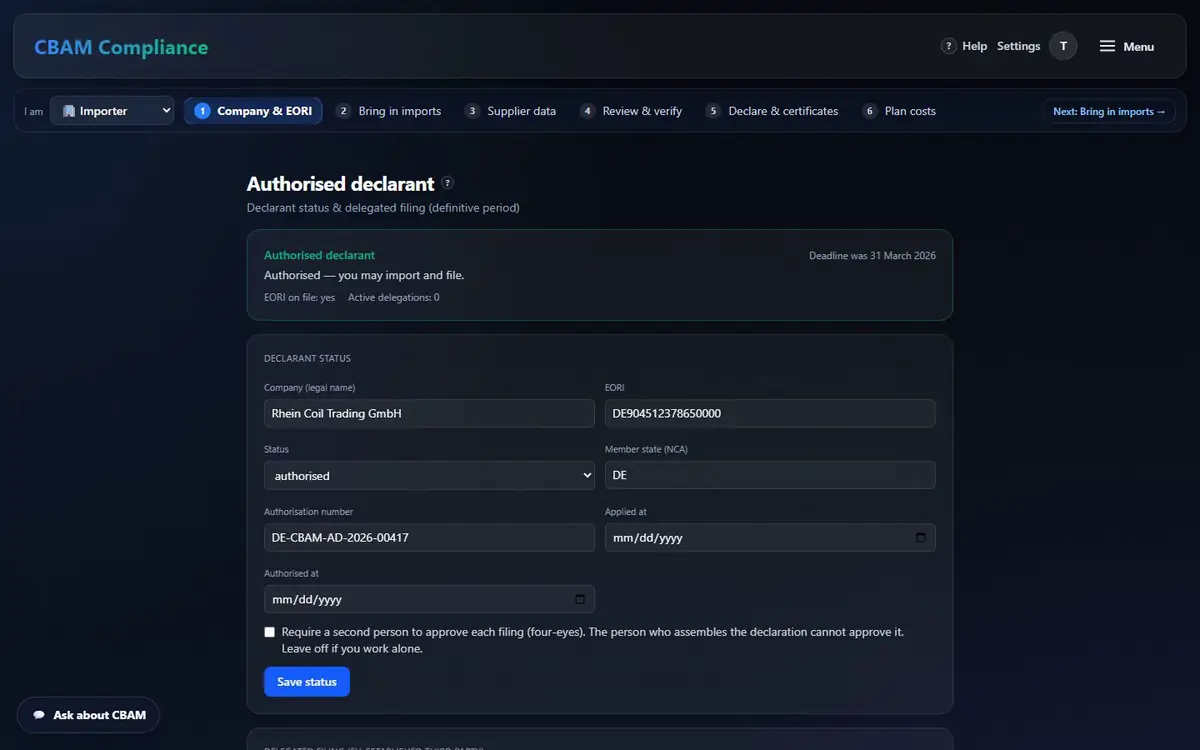
Task: Click the 'DECLARANT STATUS' section label
Action: 307,358
